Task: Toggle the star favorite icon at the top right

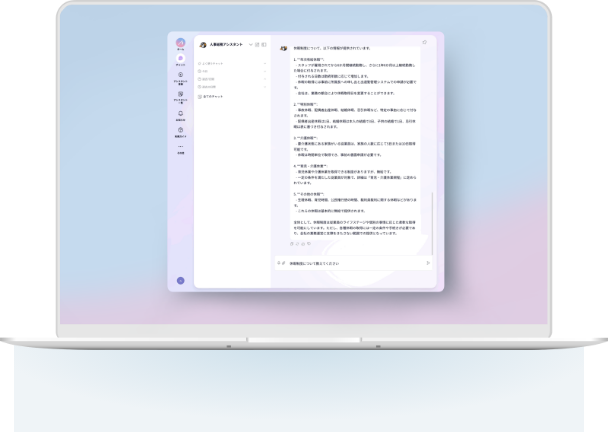Action: pos(425,43)
